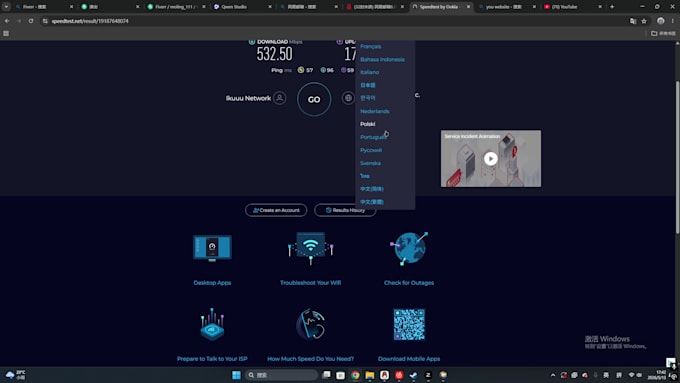Open the bookmarks folder at right of bar
Viewport: 680px width, 383px height.
point(663,33)
